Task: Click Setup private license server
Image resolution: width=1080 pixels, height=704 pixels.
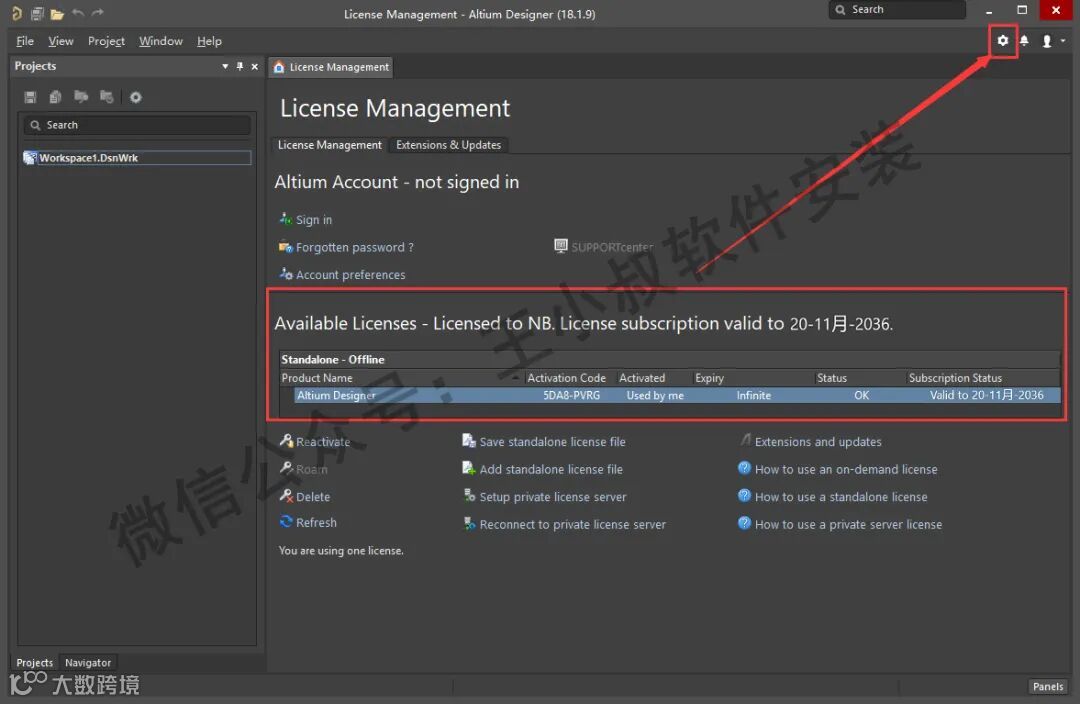Action: pyautogui.click(x=544, y=497)
